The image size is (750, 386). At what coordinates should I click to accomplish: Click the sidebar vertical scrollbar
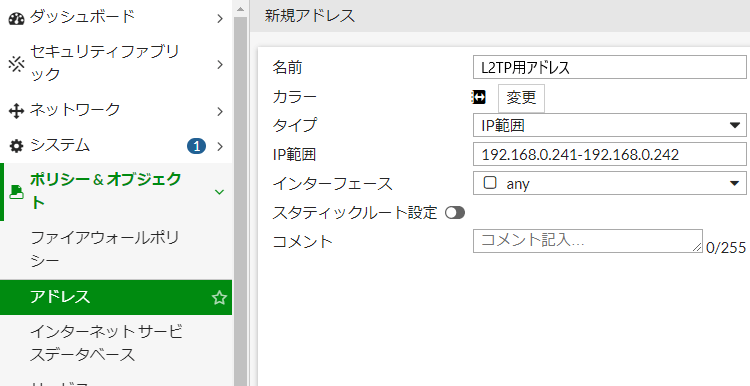click(241, 201)
